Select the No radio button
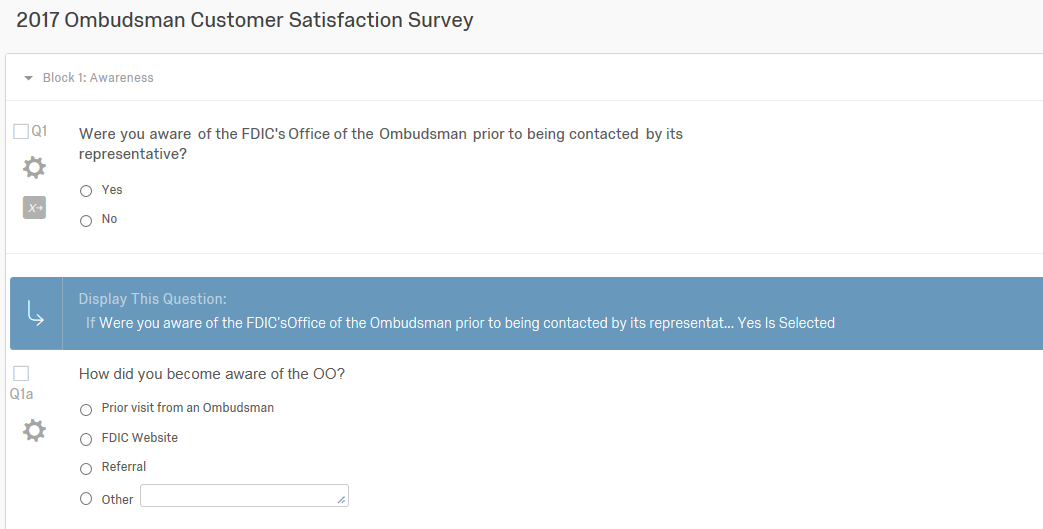Viewport: 1043px width, 529px height. tap(86, 220)
